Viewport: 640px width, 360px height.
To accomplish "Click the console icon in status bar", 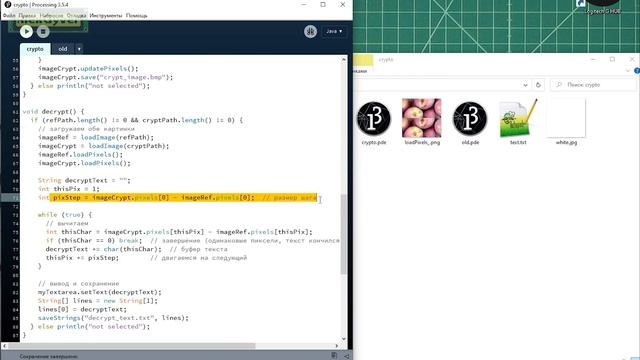I will 334,356.
